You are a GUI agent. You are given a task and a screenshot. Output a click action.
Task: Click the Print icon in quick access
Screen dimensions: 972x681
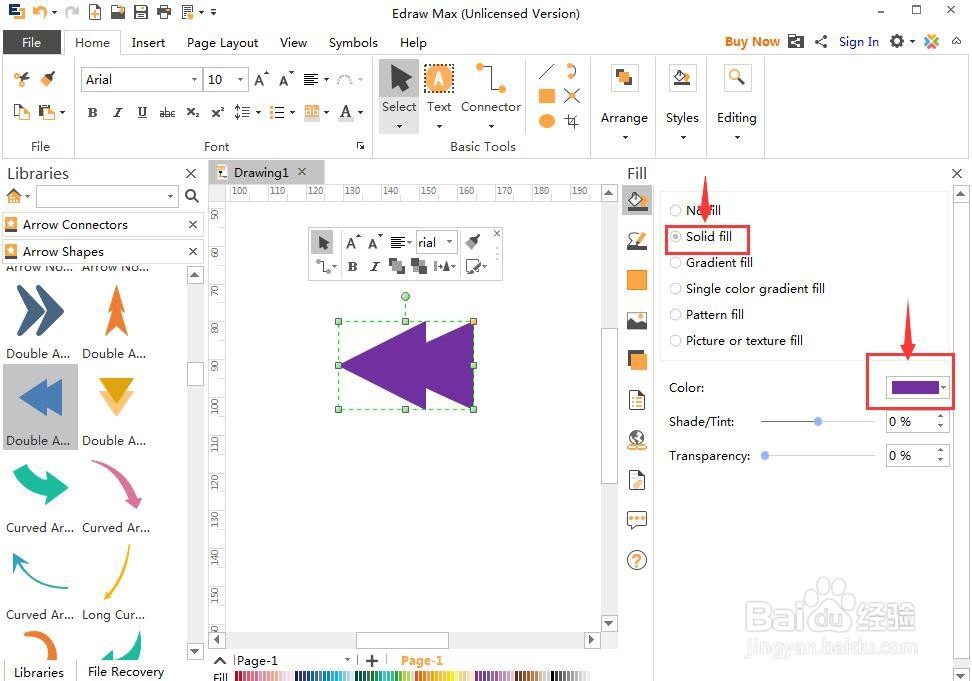(x=164, y=11)
